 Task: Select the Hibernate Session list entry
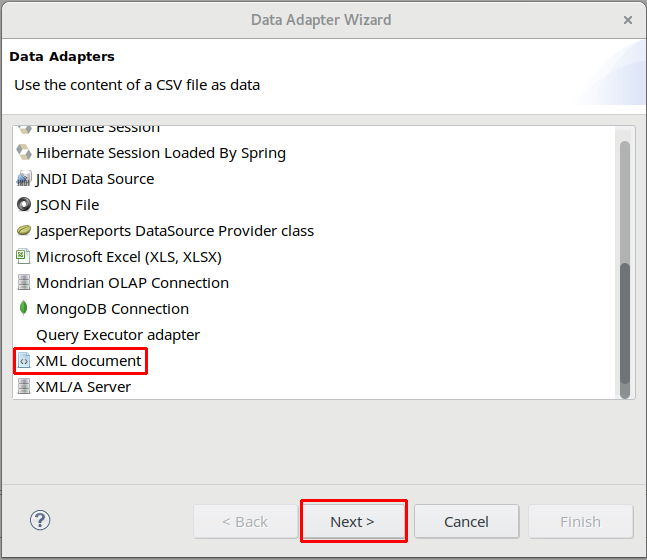coord(98,129)
